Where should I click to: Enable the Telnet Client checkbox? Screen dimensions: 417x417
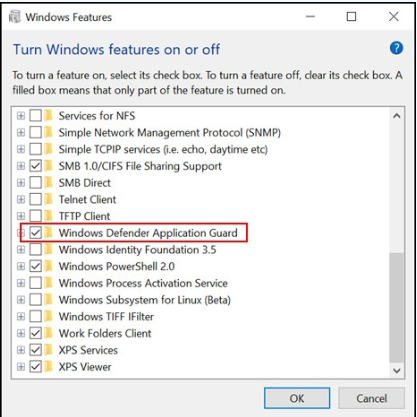pos(35,199)
